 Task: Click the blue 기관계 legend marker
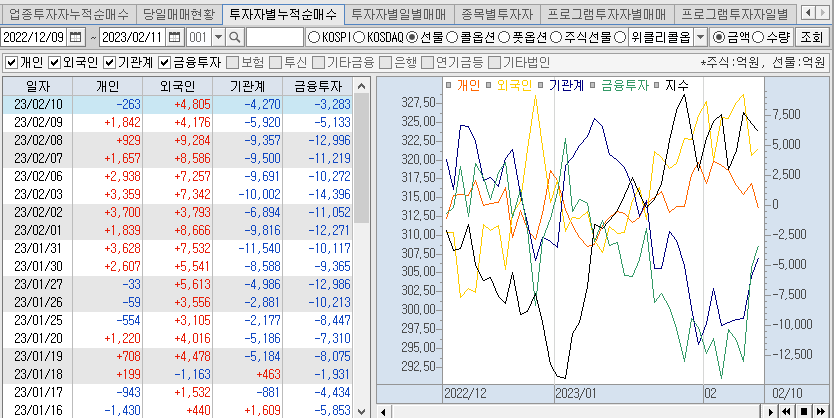click(541, 85)
